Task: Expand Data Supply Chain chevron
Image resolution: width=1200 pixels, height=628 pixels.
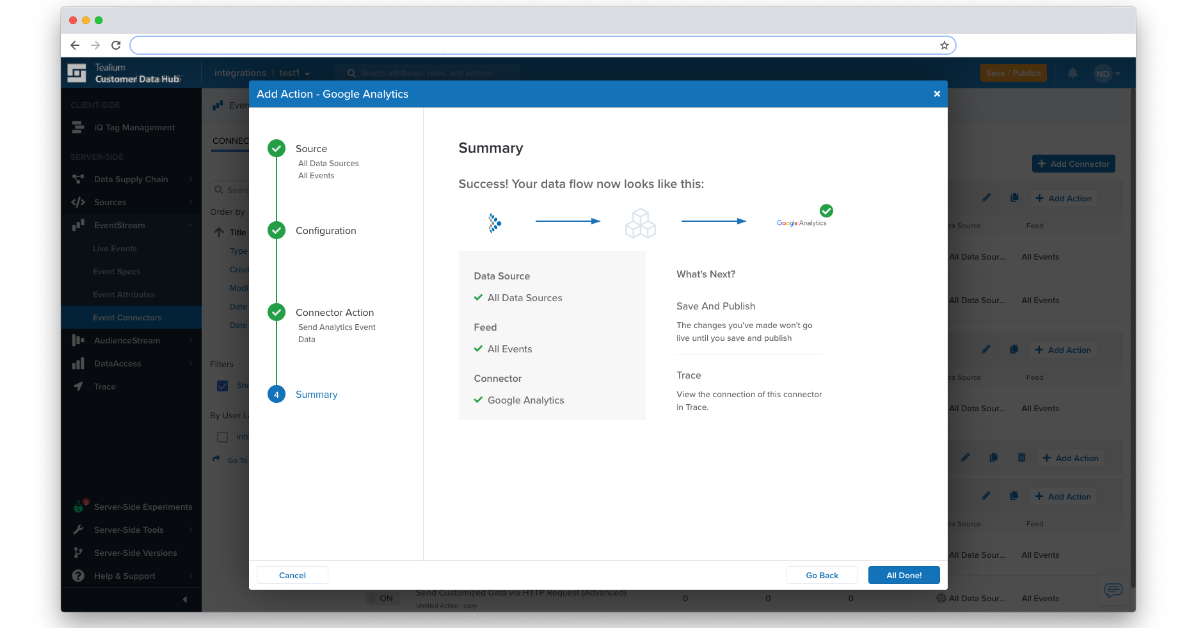Action: 190,179
